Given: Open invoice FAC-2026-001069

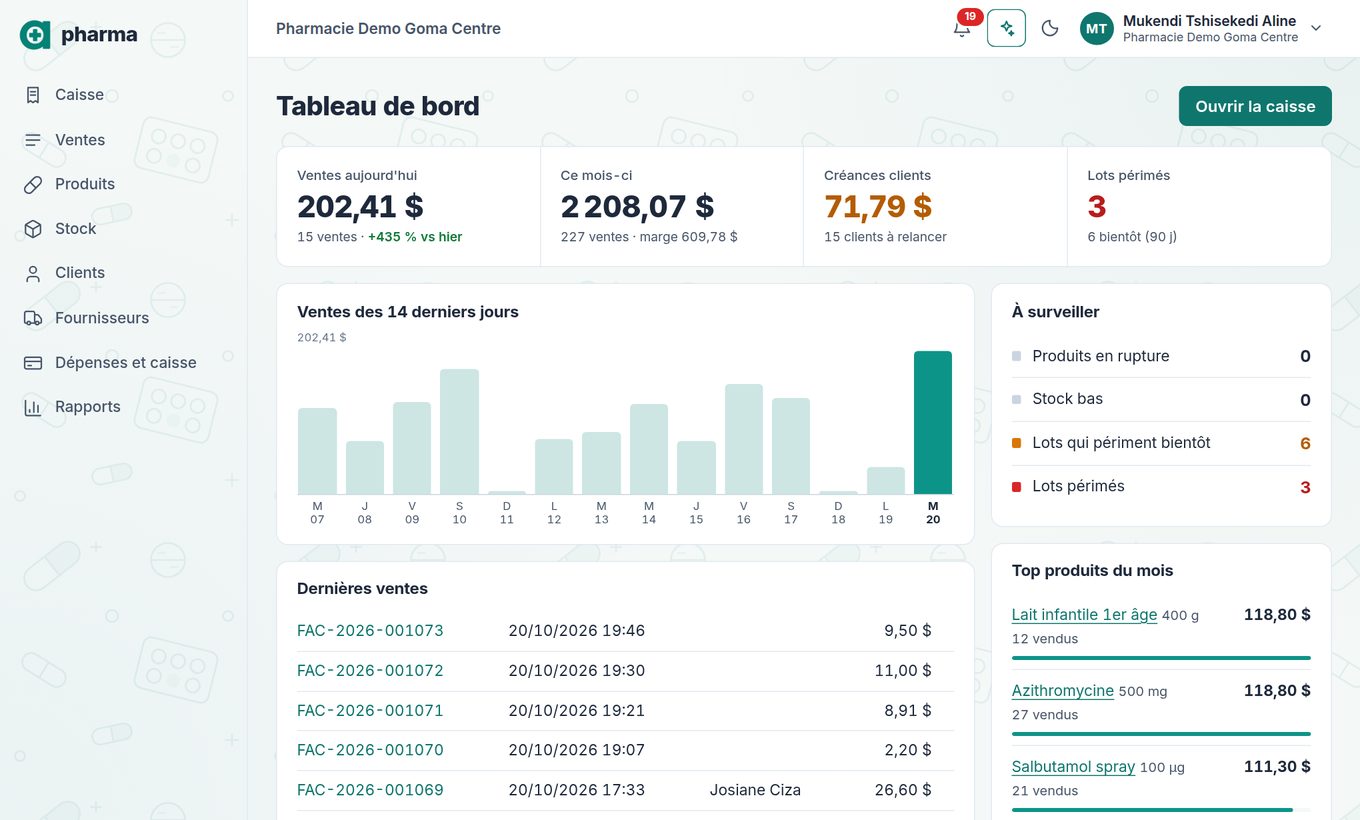Looking at the screenshot, I should [370, 790].
